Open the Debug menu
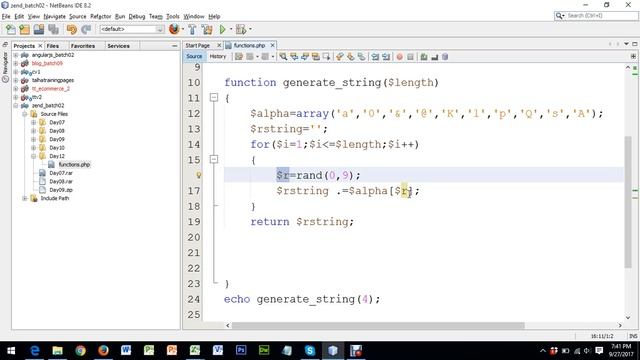Viewport: 640px width, 360px height. point(137,16)
